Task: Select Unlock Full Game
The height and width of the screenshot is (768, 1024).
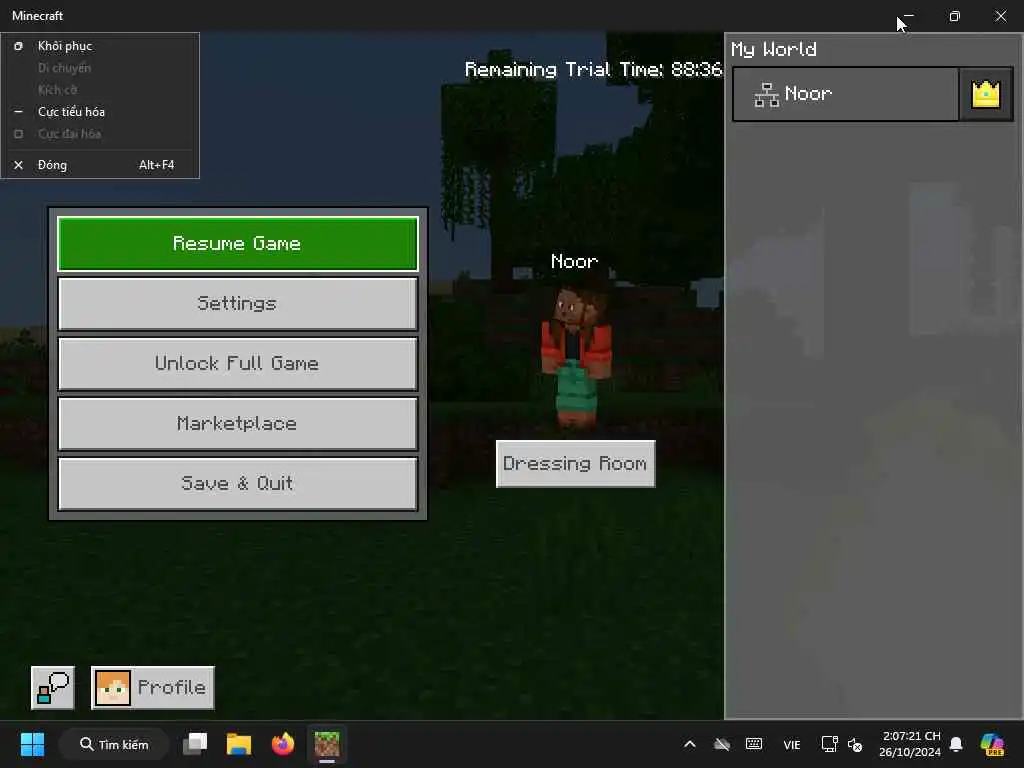Action: pyautogui.click(x=238, y=364)
